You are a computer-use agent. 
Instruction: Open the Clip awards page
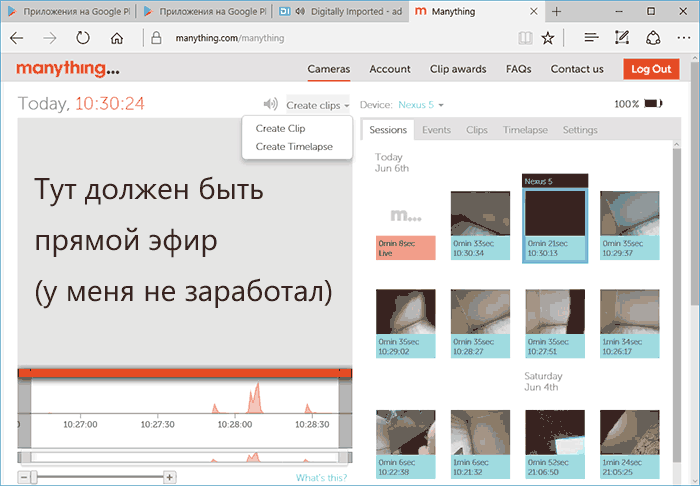[458, 69]
